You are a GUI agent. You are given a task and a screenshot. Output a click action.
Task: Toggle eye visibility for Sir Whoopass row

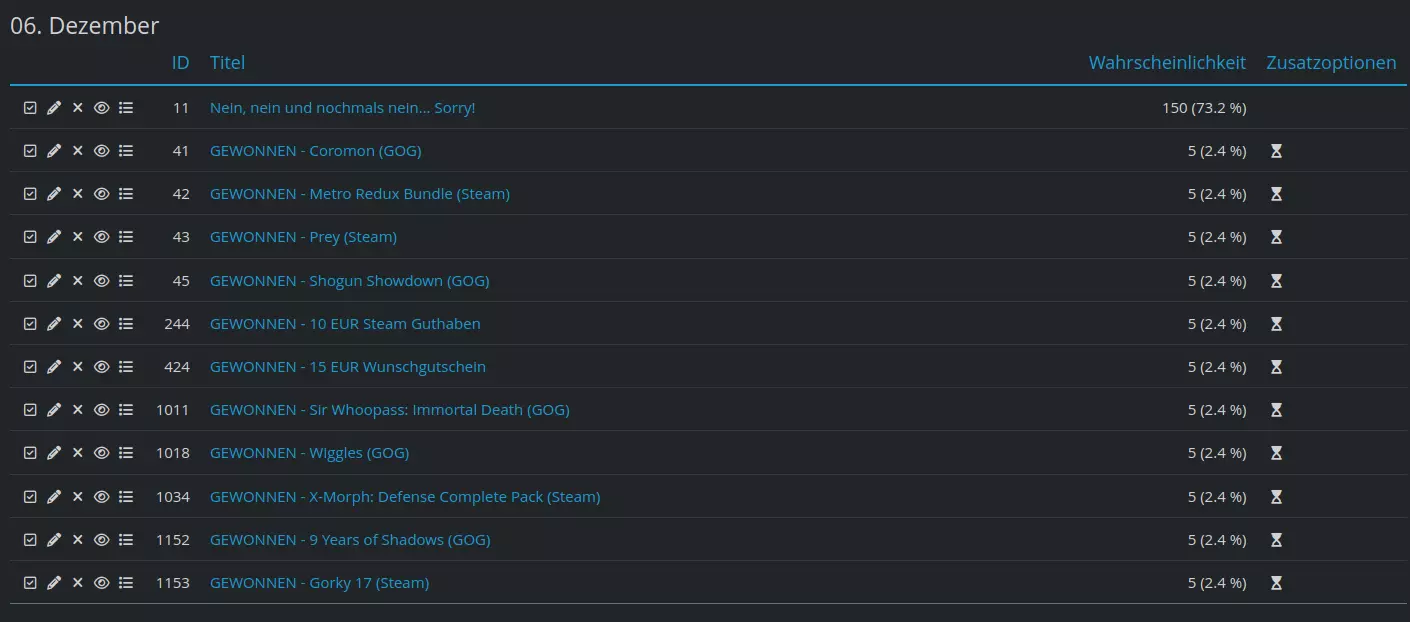click(101, 410)
